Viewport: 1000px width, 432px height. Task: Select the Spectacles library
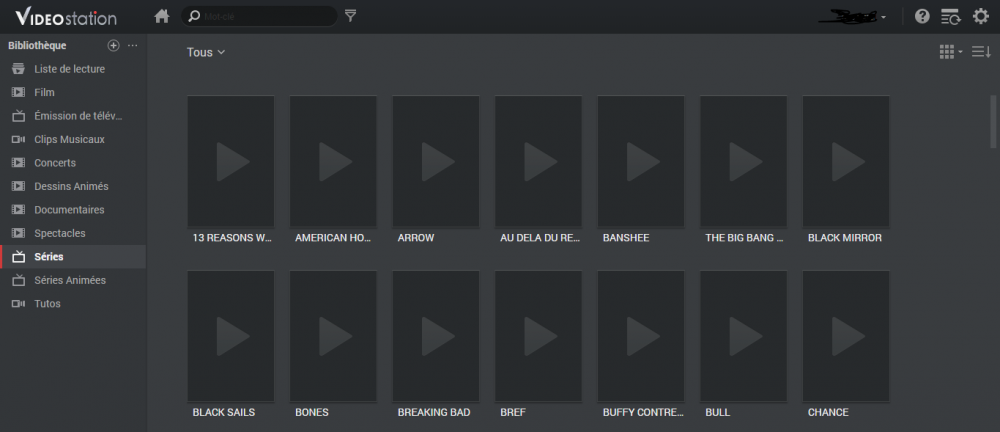(x=73, y=234)
